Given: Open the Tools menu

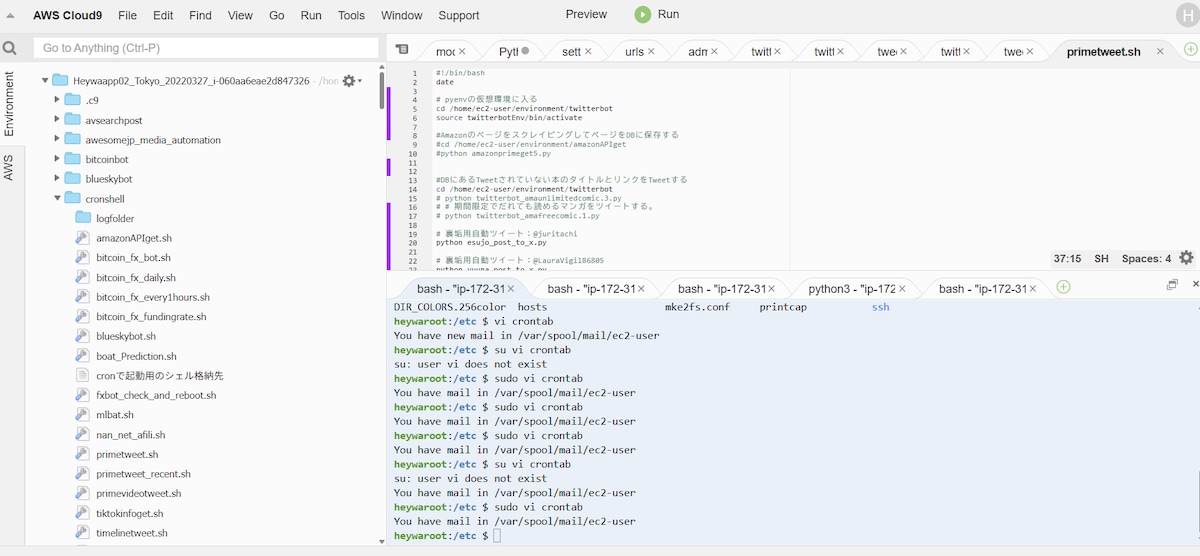Looking at the screenshot, I should pyautogui.click(x=351, y=15).
